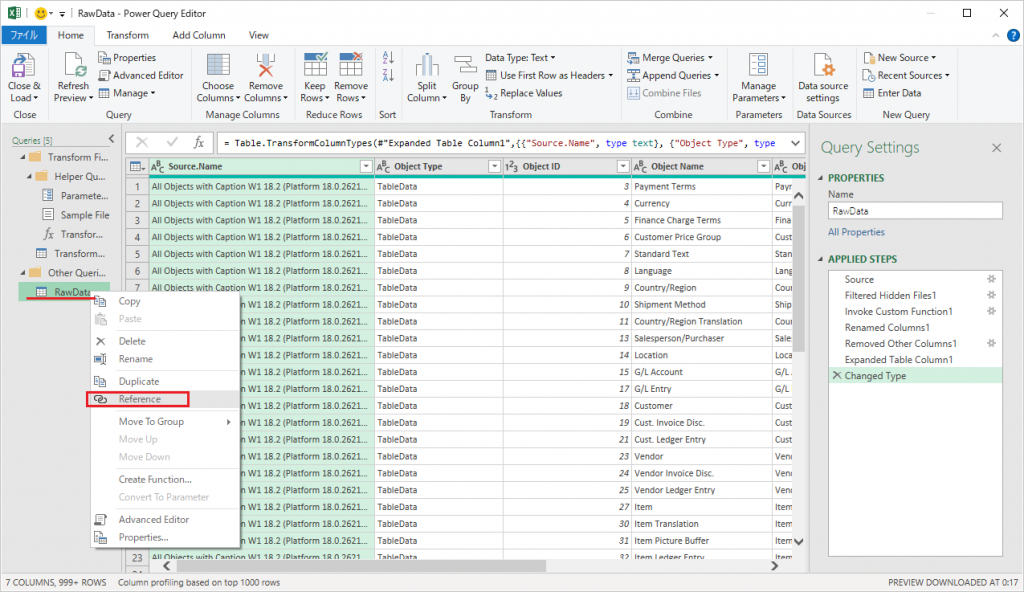Open the Recent Sources dropdown

[906, 75]
